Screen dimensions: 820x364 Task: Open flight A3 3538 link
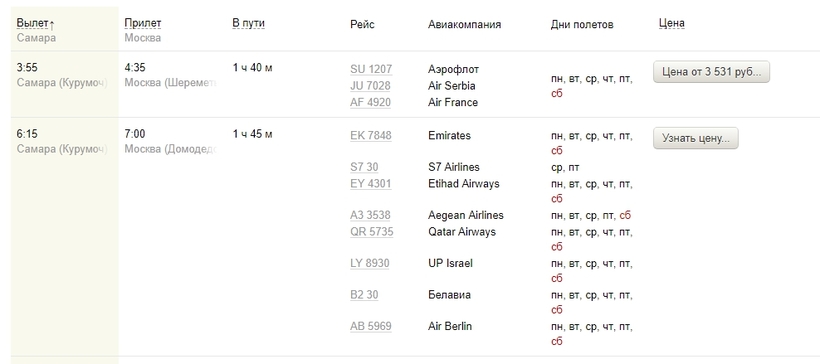point(370,215)
